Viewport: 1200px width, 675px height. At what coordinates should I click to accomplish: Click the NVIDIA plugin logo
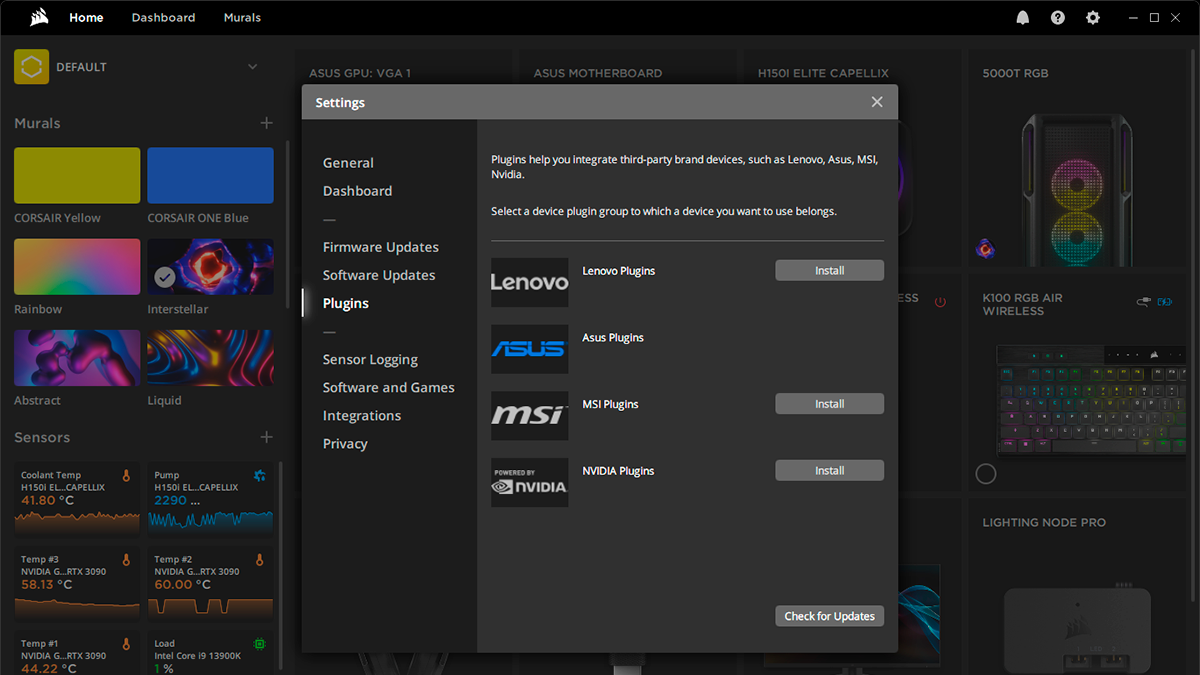tap(529, 483)
